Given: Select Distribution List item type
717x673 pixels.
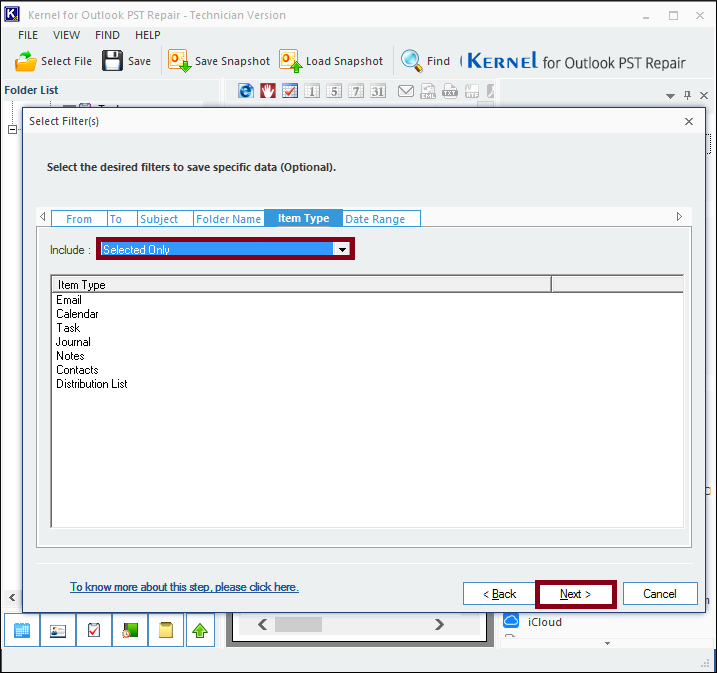Looking at the screenshot, I should (92, 384).
